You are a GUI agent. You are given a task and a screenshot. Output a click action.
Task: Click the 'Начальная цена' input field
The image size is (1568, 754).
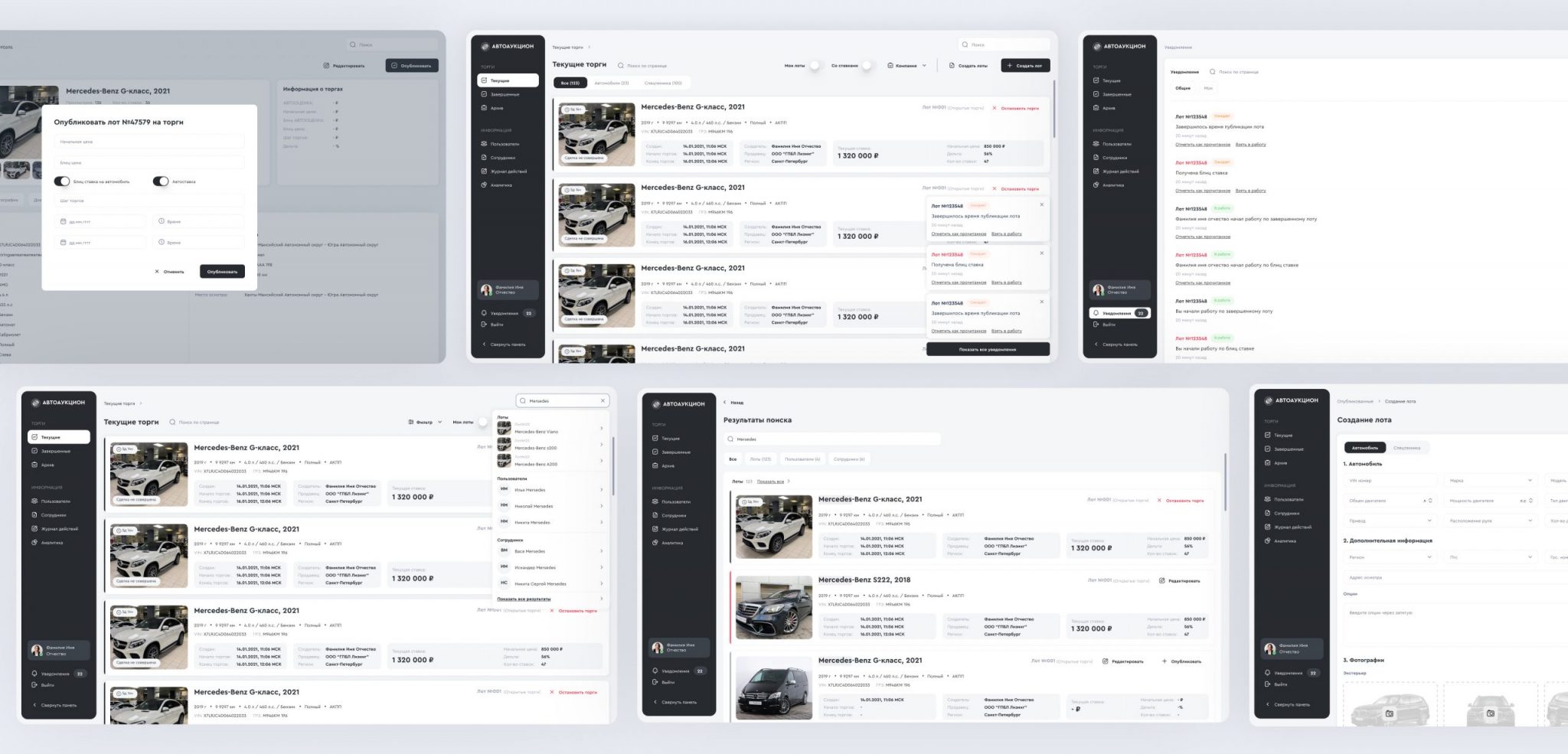pyautogui.click(x=149, y=142)
